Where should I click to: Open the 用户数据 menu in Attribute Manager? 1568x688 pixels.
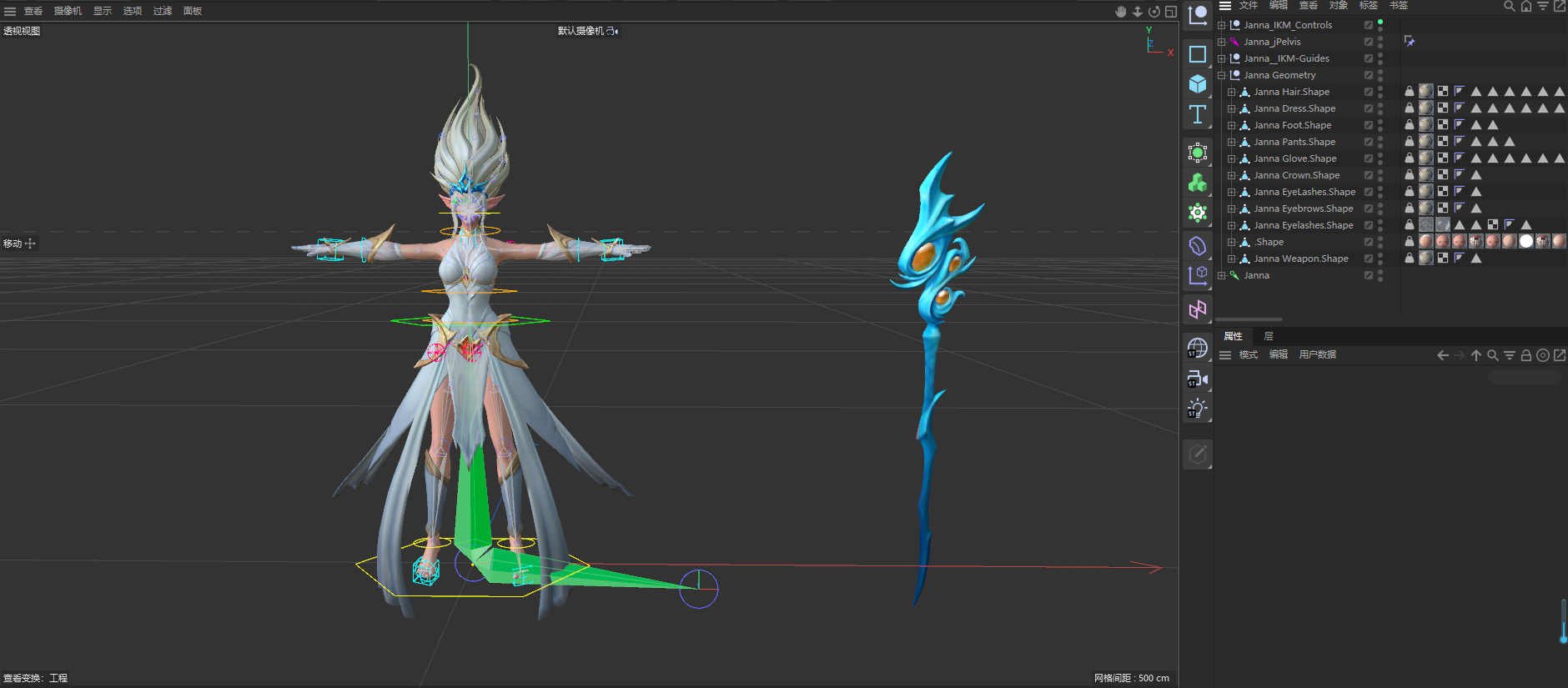pyautogui.click(x=1318, y=354)
